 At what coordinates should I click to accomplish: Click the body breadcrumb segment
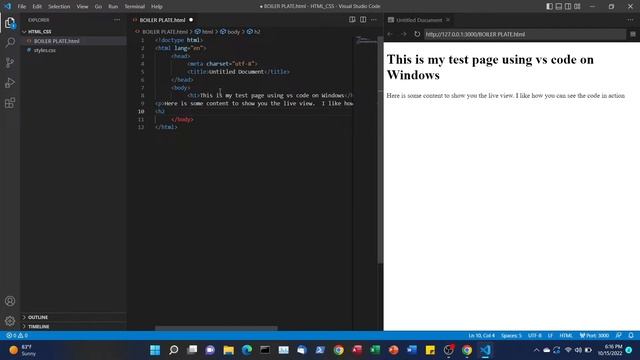pyautogui.click(x=230, y=31)
